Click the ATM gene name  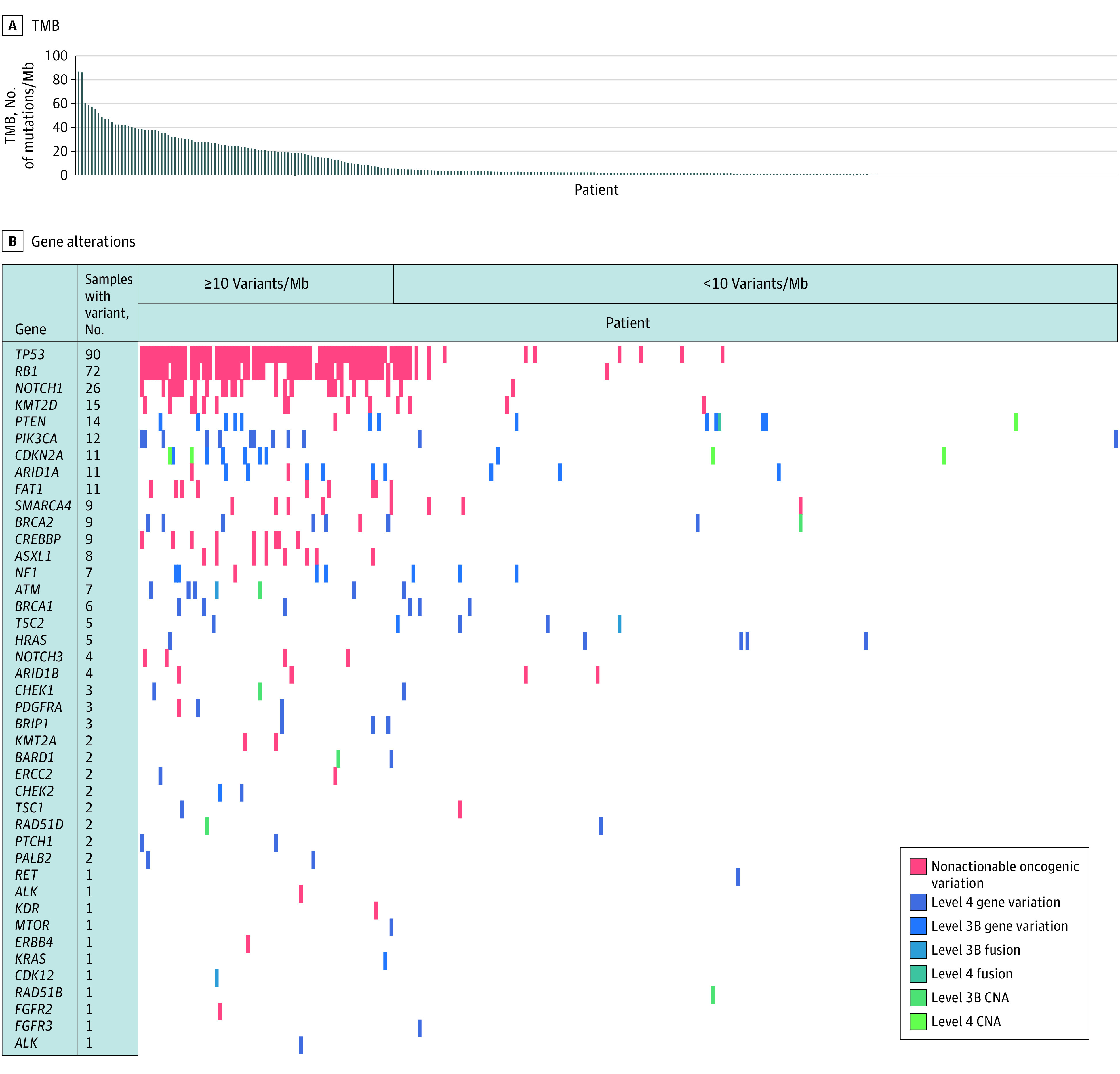(x=27, y=590)
